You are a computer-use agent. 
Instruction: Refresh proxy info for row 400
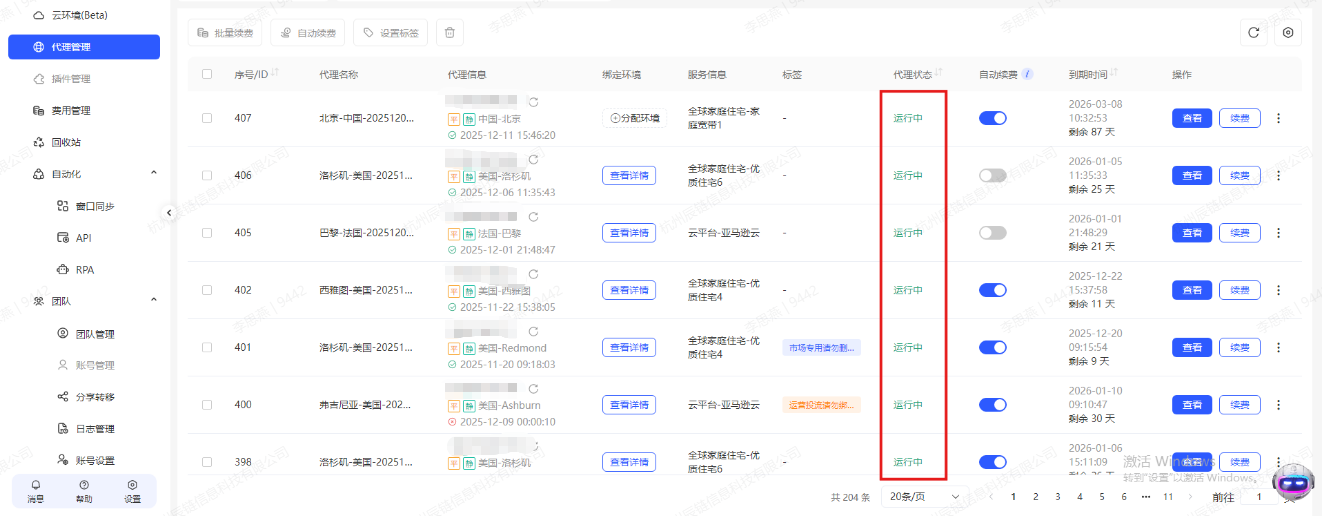534,389
